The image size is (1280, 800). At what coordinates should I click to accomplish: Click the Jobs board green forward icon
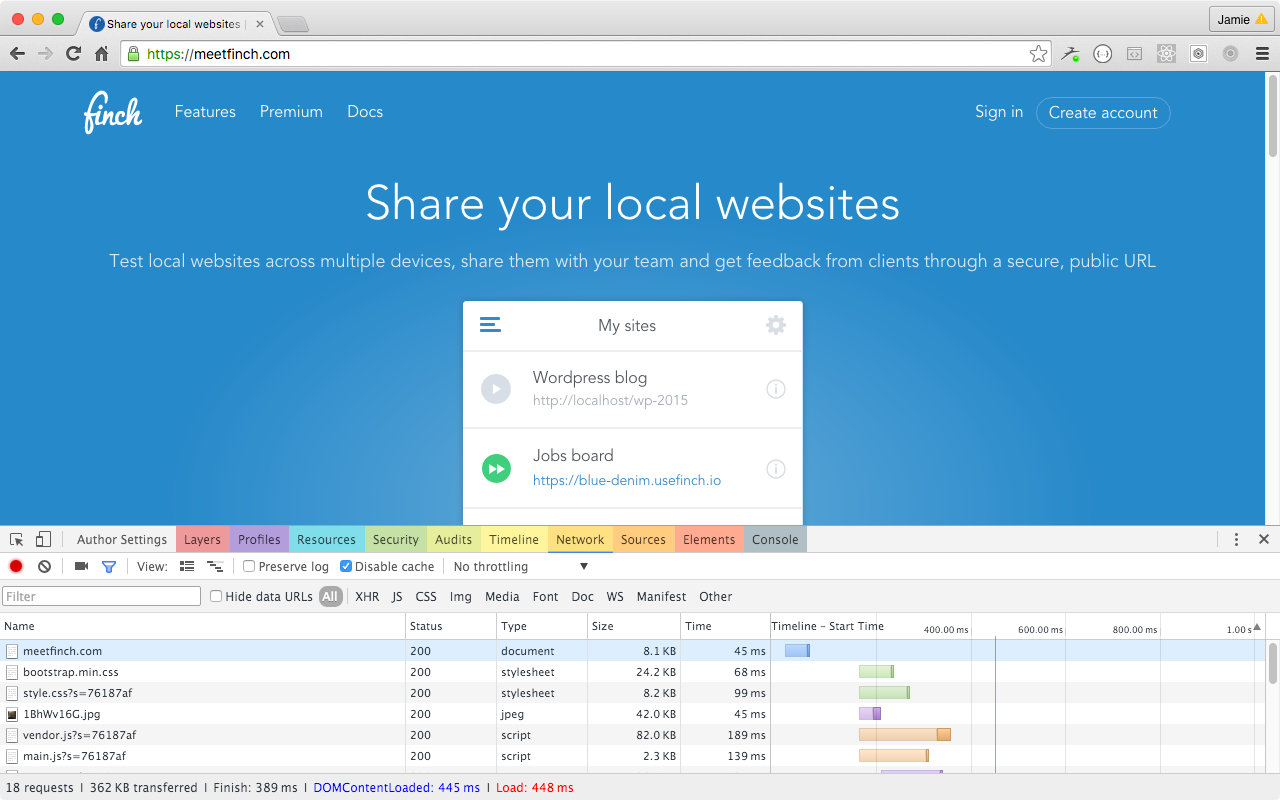(x=496, y=468)
